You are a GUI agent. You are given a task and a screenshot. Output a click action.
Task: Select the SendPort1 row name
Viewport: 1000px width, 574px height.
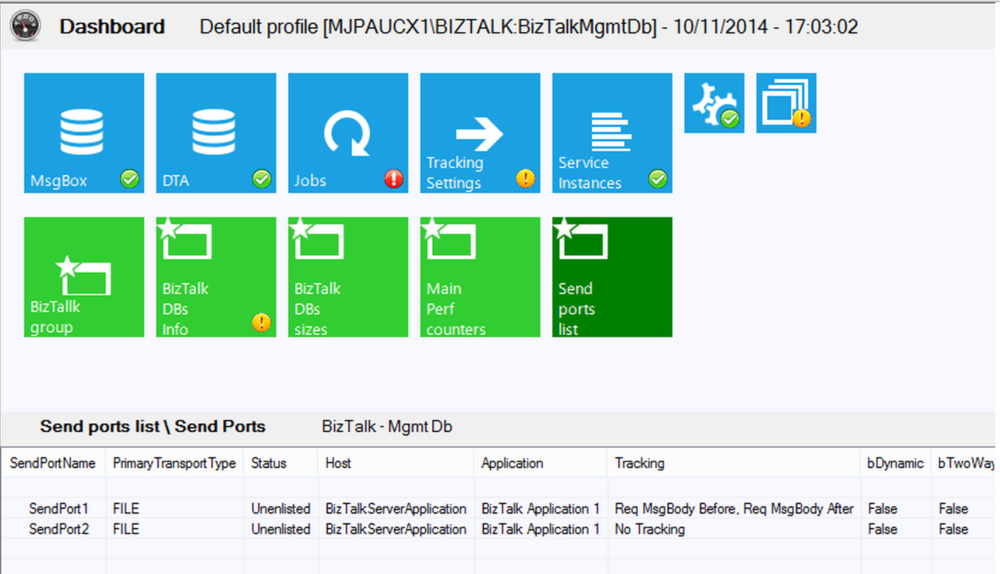[x=59, y=508]
